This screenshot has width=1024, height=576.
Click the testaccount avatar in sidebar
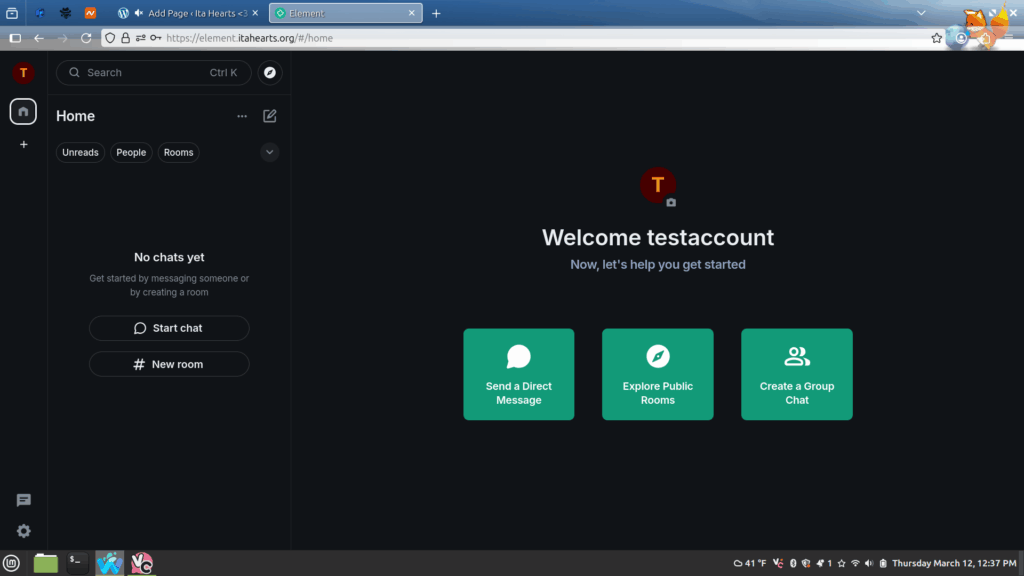coord(23,73)
